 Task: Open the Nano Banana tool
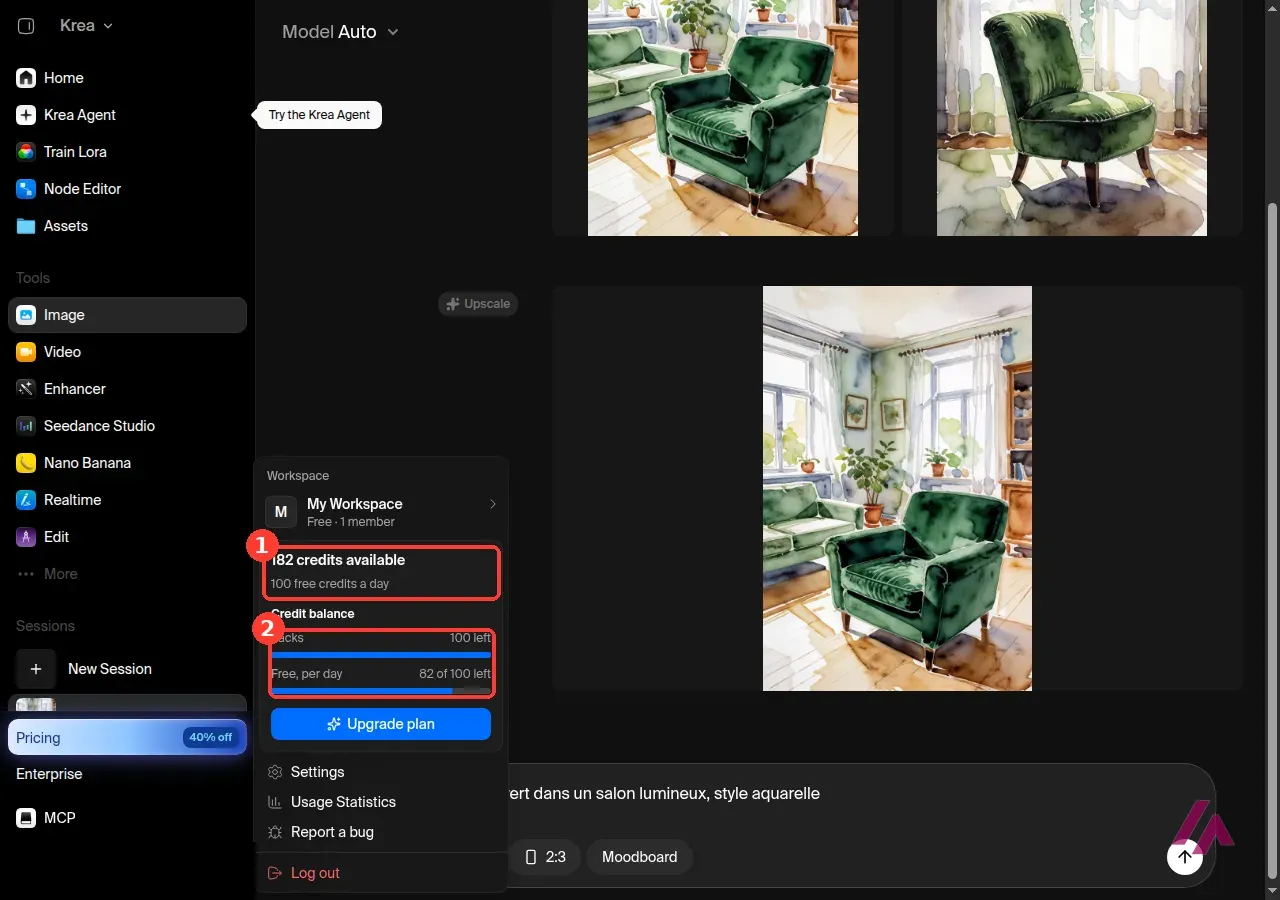click(x=127, y=463)
